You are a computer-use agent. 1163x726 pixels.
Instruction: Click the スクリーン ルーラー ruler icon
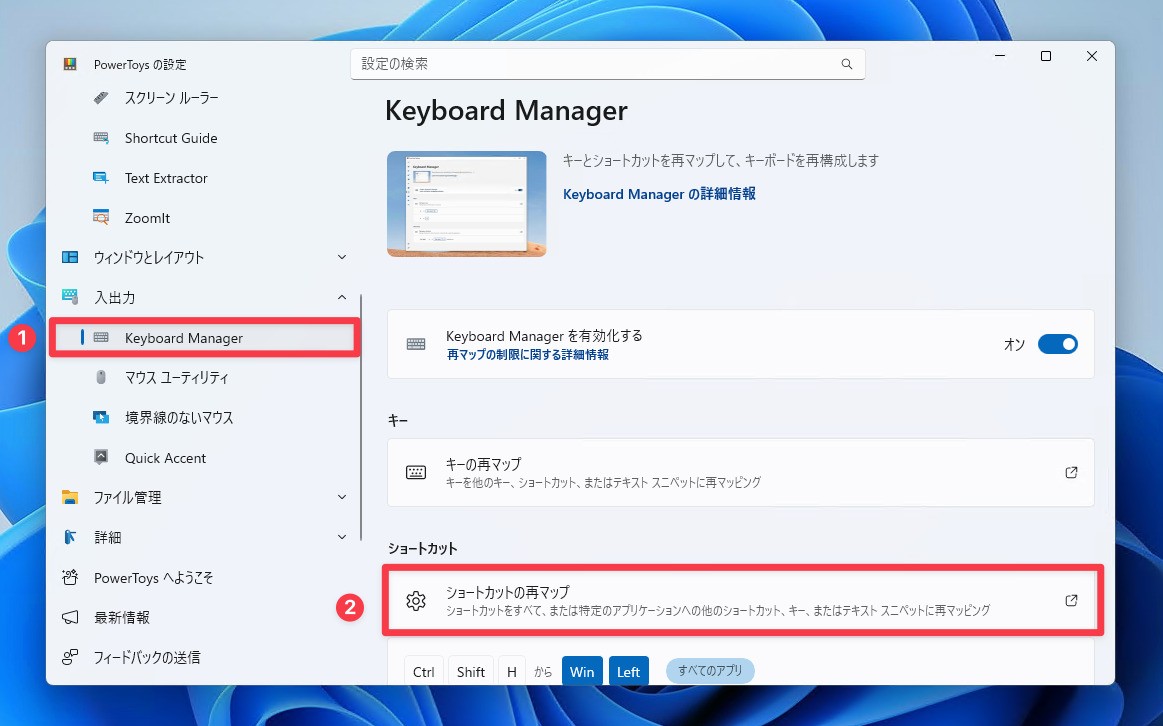click(x=101, y=98)
